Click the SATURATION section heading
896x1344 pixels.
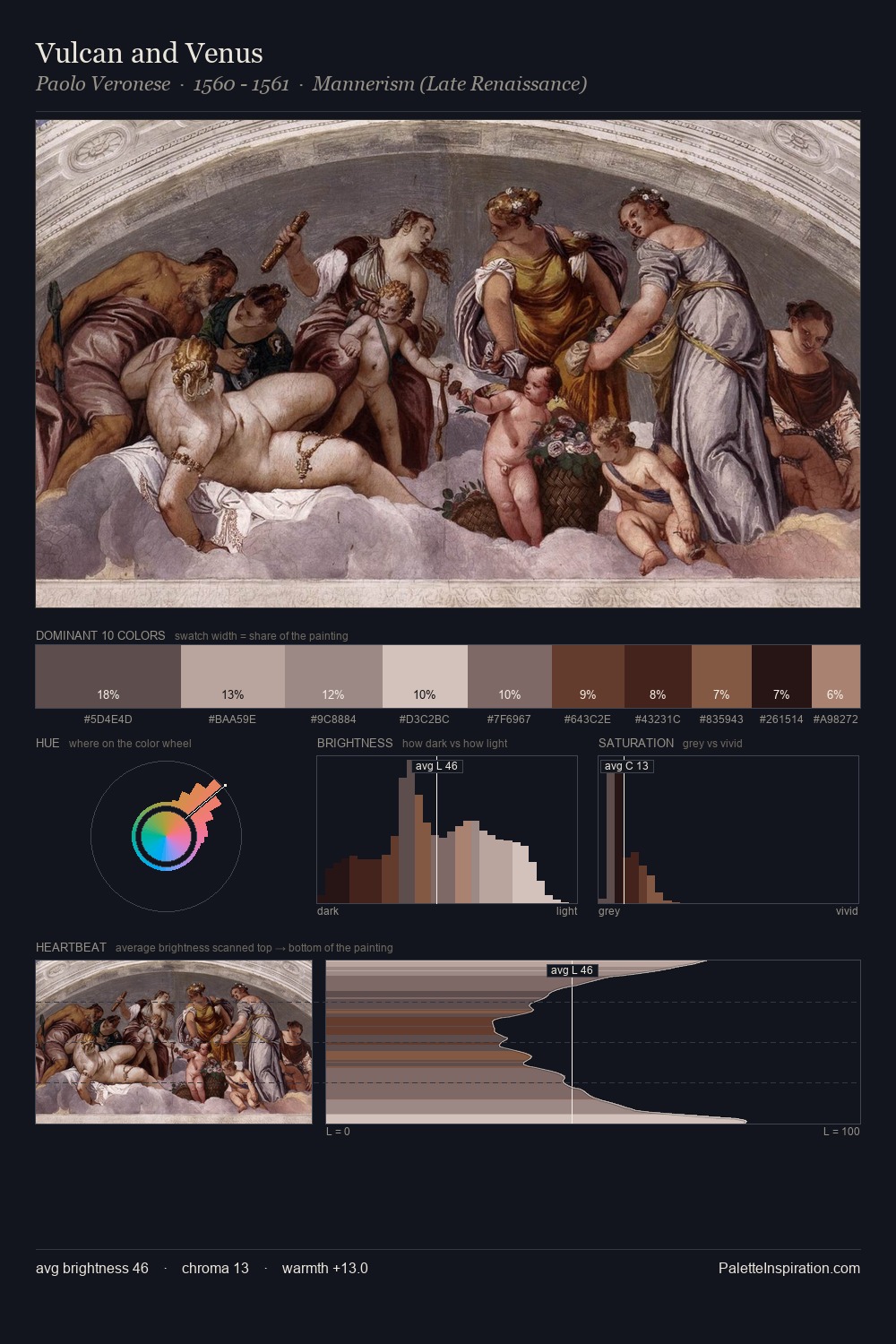click(636, 743)
